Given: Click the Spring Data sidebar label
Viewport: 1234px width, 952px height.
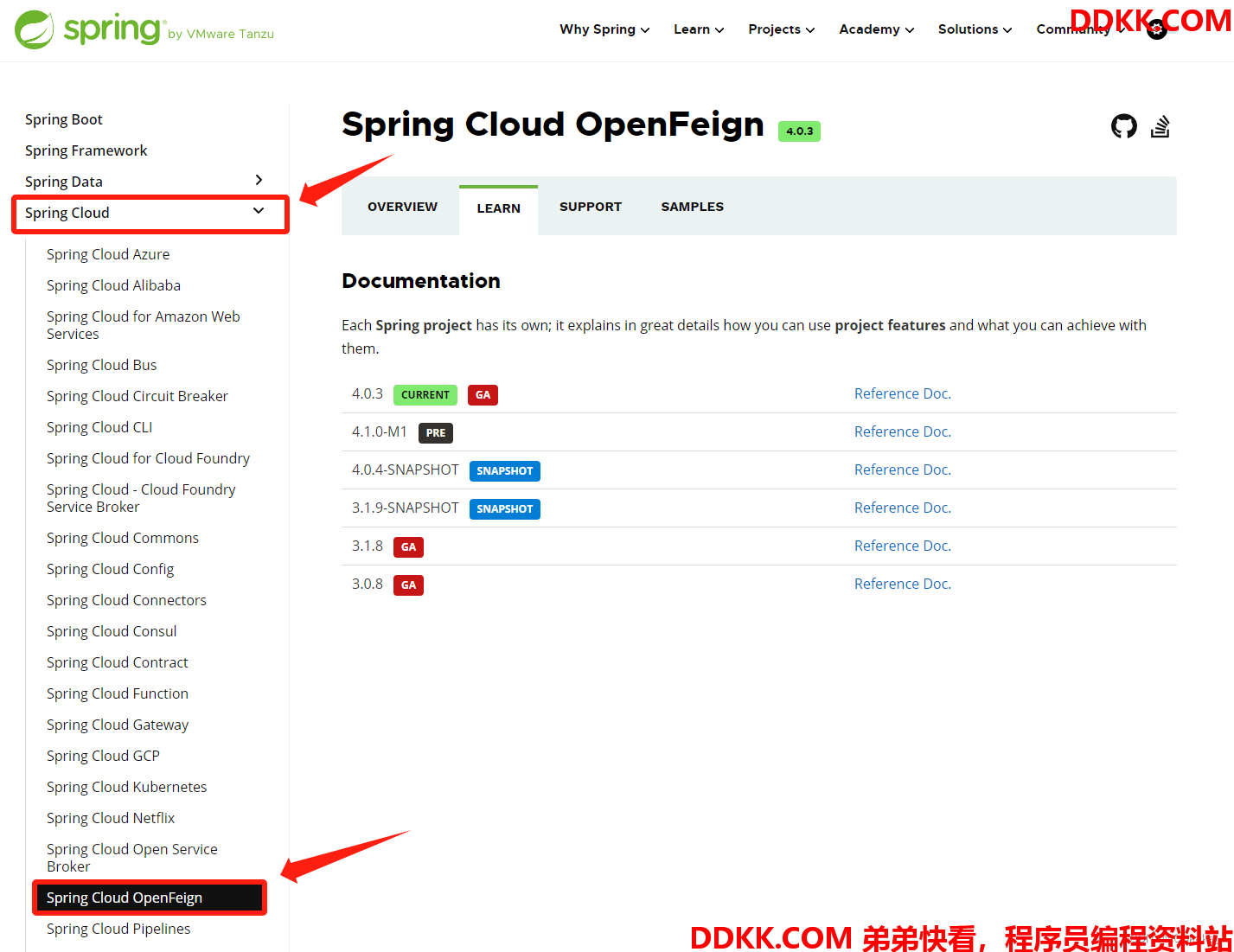Looking at the screenshot, I should [x=64, y=182].
